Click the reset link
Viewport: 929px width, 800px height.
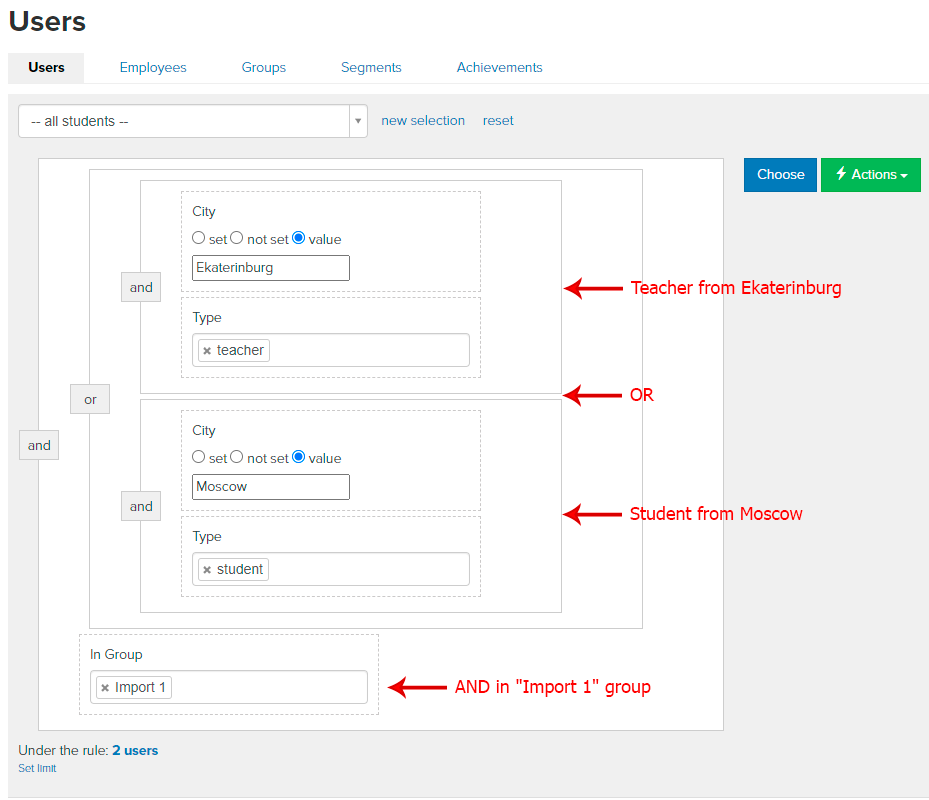(498, 121)
